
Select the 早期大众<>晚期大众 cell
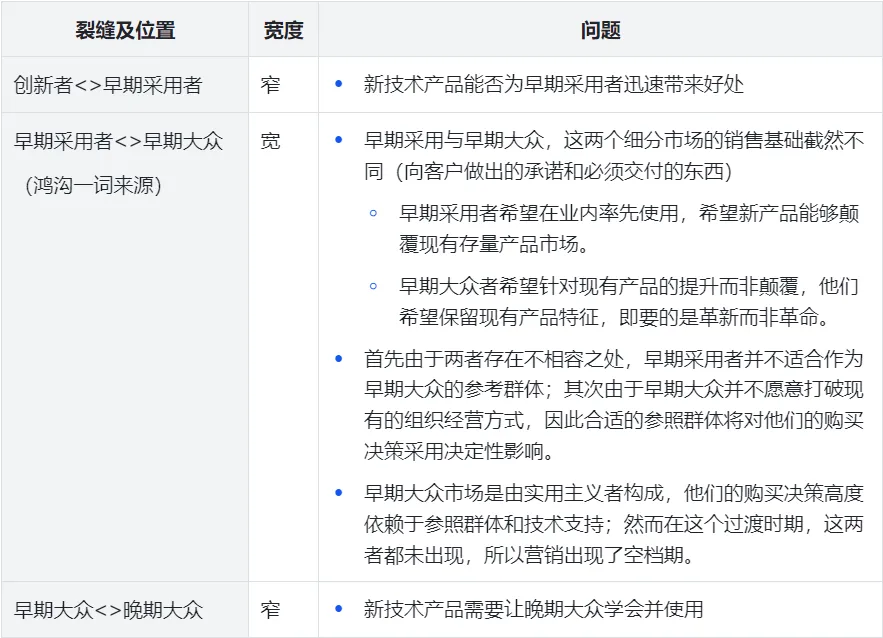[108, 609]
